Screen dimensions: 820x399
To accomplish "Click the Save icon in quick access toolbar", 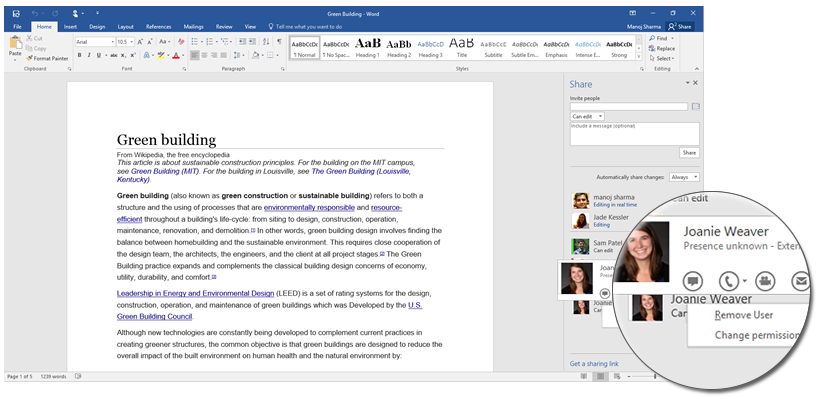I will click(x=16, y=13).
